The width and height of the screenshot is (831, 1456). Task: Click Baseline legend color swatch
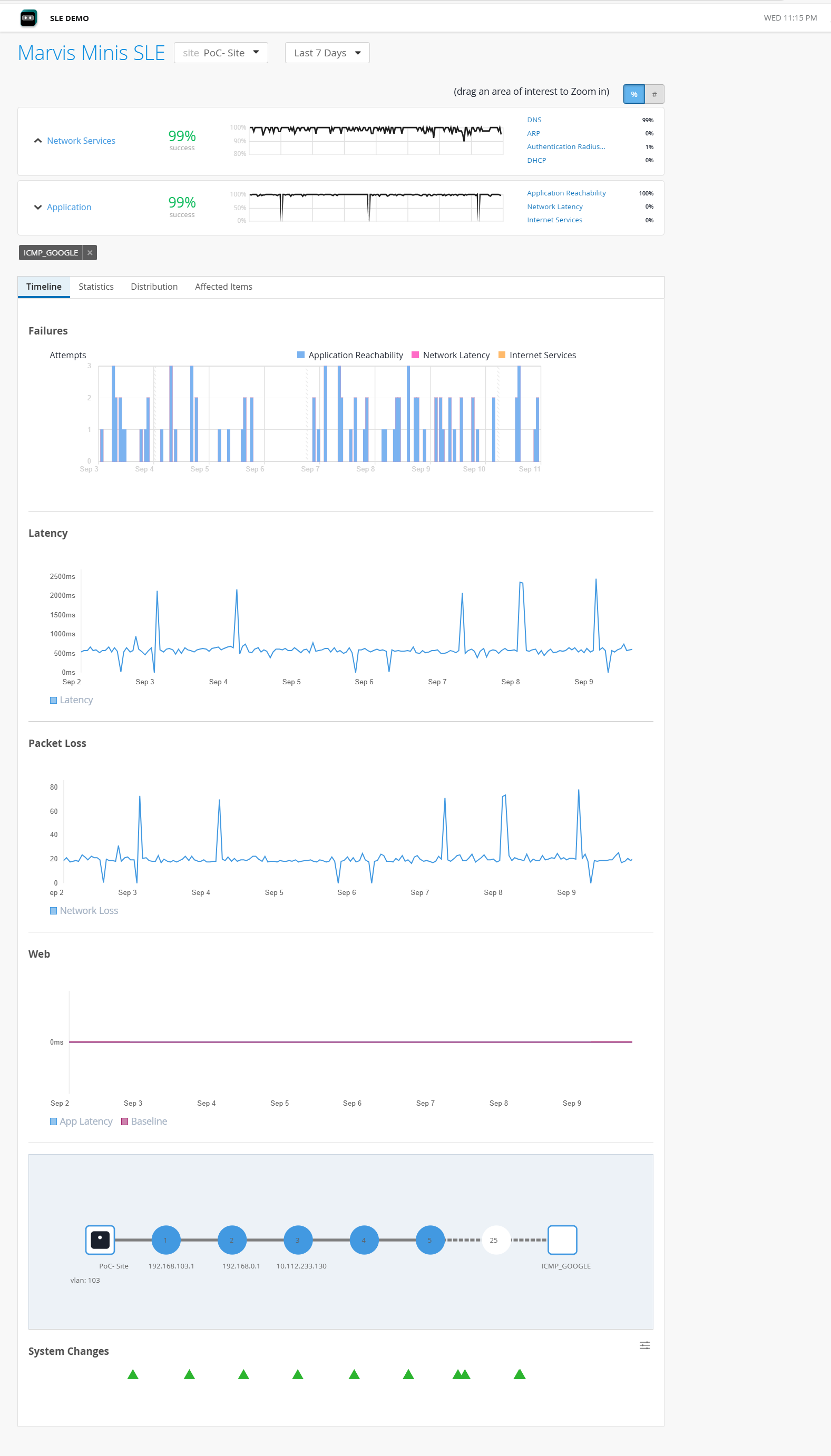click(x=124, y=1121)
